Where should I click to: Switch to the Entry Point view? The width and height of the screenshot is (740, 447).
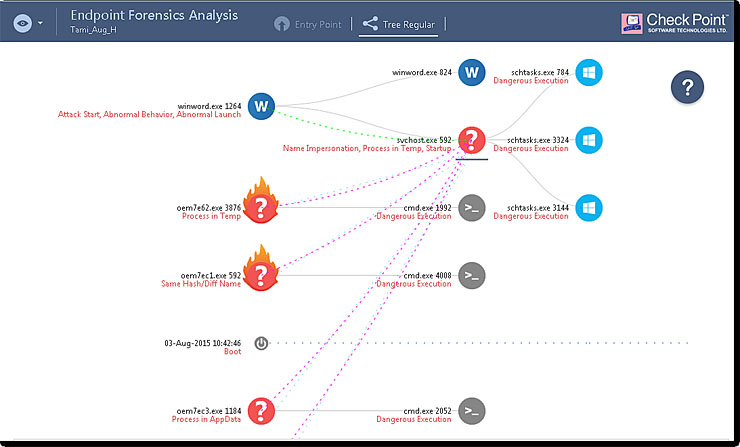tap(307, 23)
